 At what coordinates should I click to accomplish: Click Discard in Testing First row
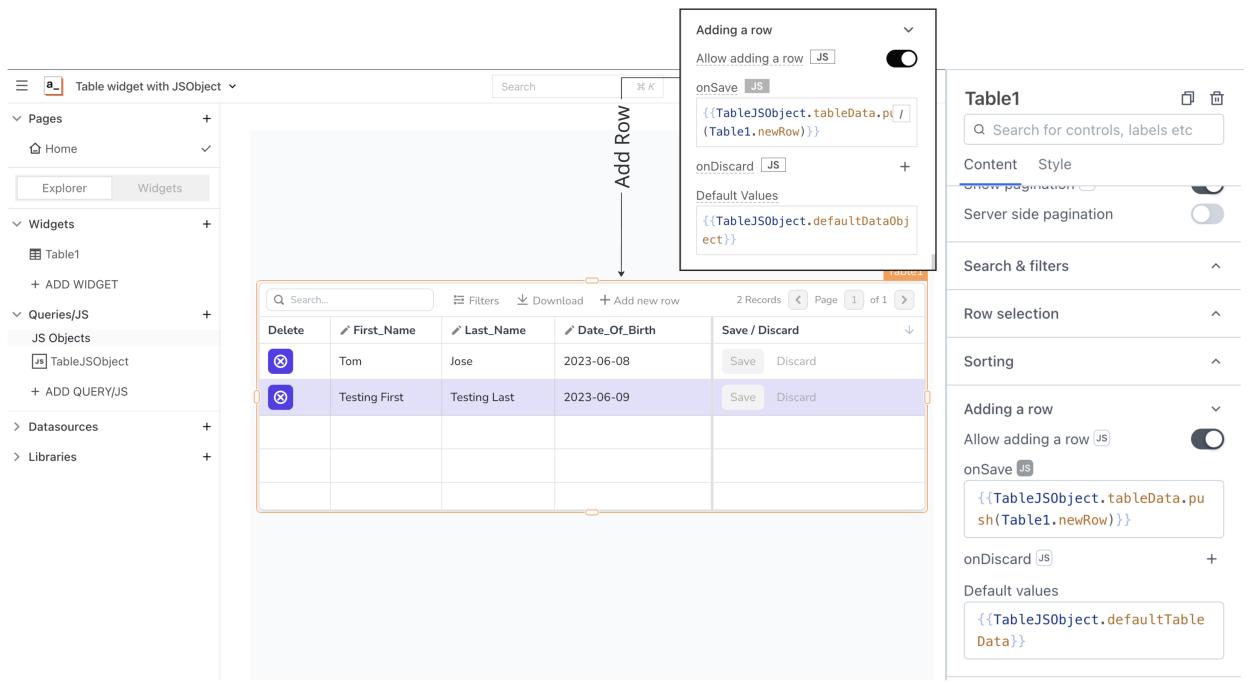[x=796, y=397]
